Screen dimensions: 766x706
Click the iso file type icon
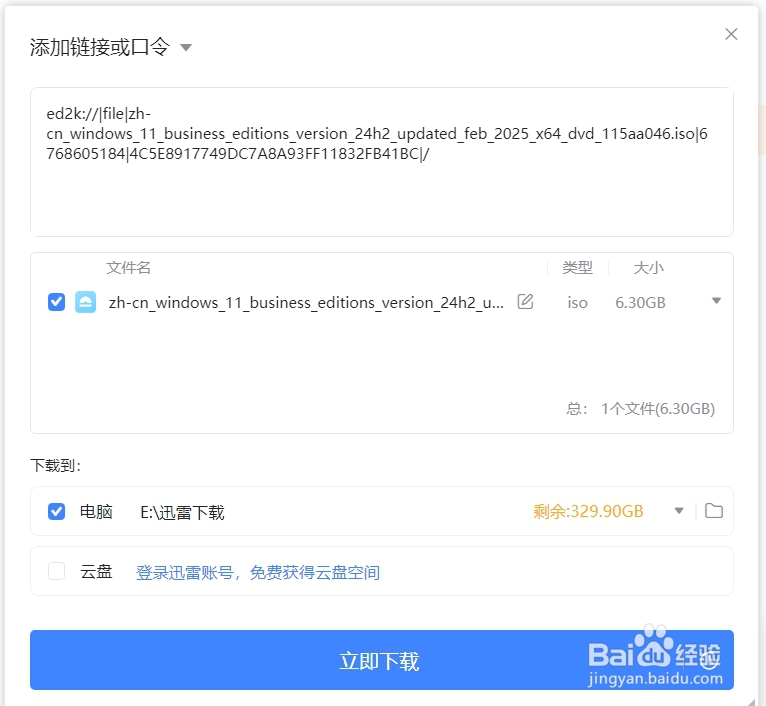85,302
